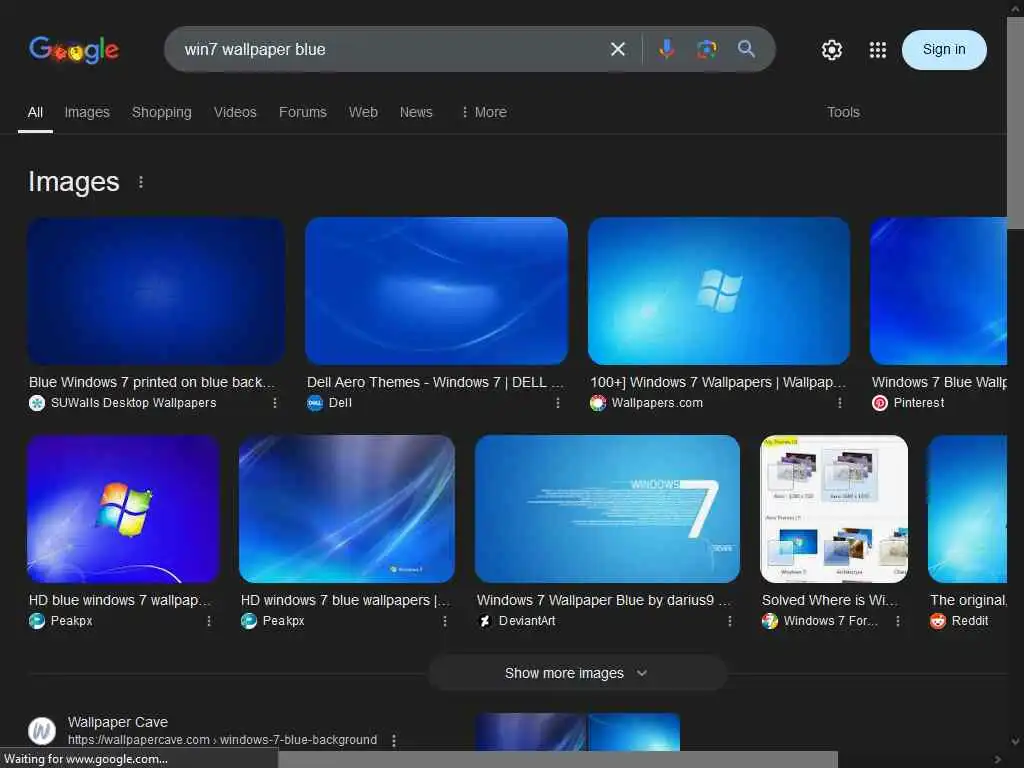Open wallpapercave.com windows-7-blue-background URL

click(222, 740)
